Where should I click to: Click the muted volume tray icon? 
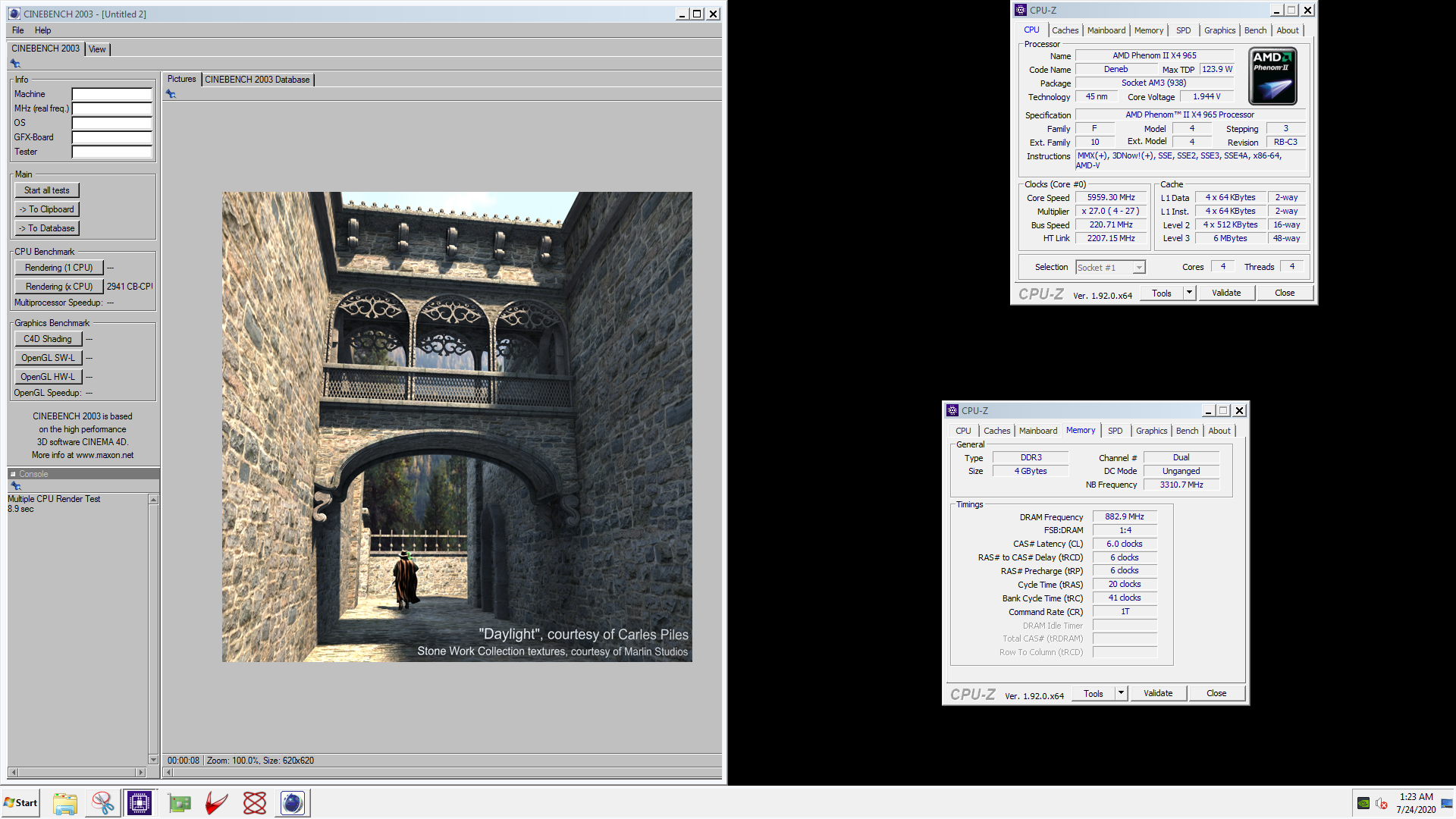click(1382, 803)
